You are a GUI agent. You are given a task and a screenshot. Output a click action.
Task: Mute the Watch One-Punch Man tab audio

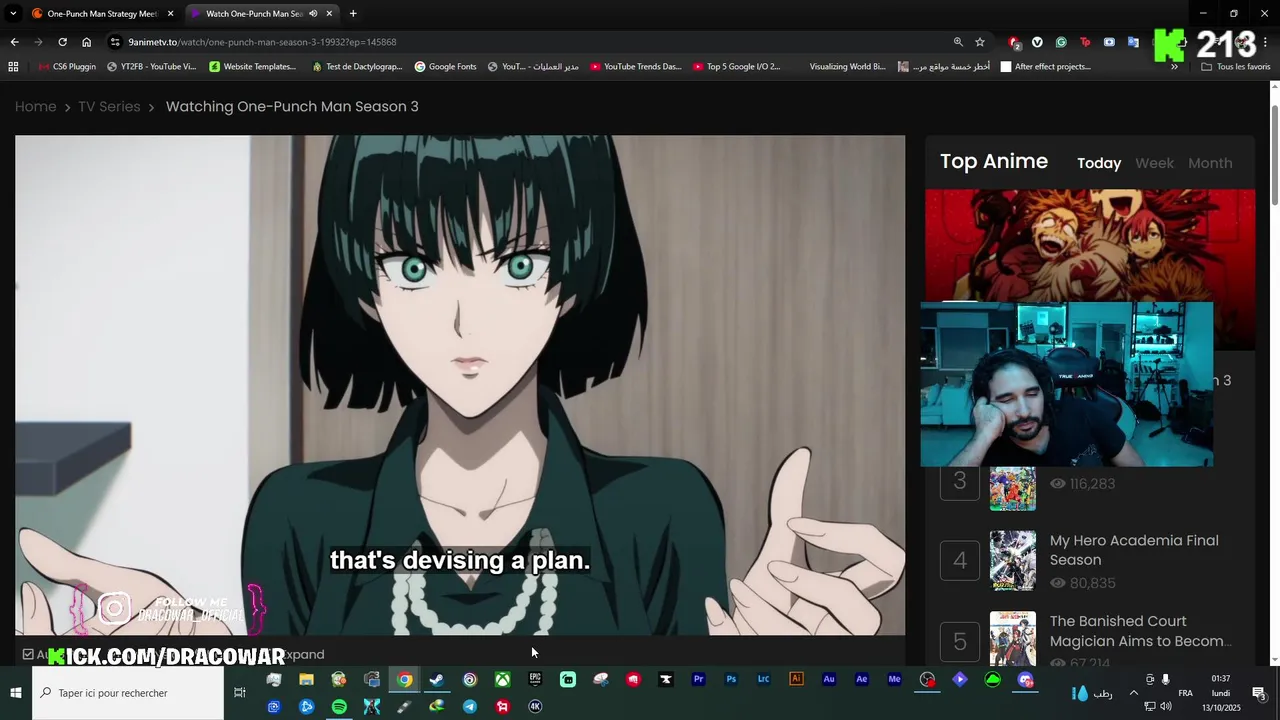point(313,14)
